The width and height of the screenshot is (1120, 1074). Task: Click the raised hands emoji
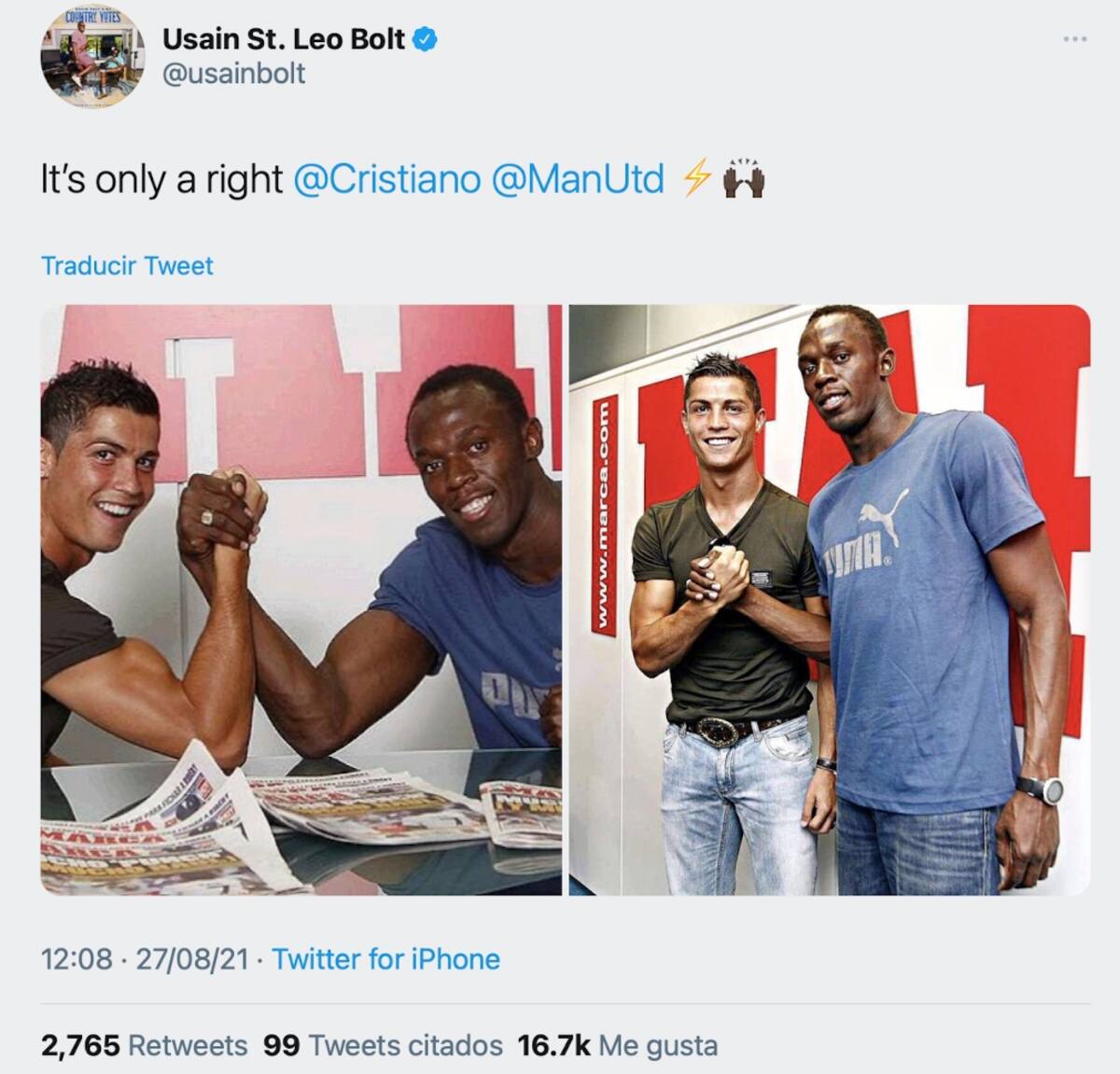744,177
